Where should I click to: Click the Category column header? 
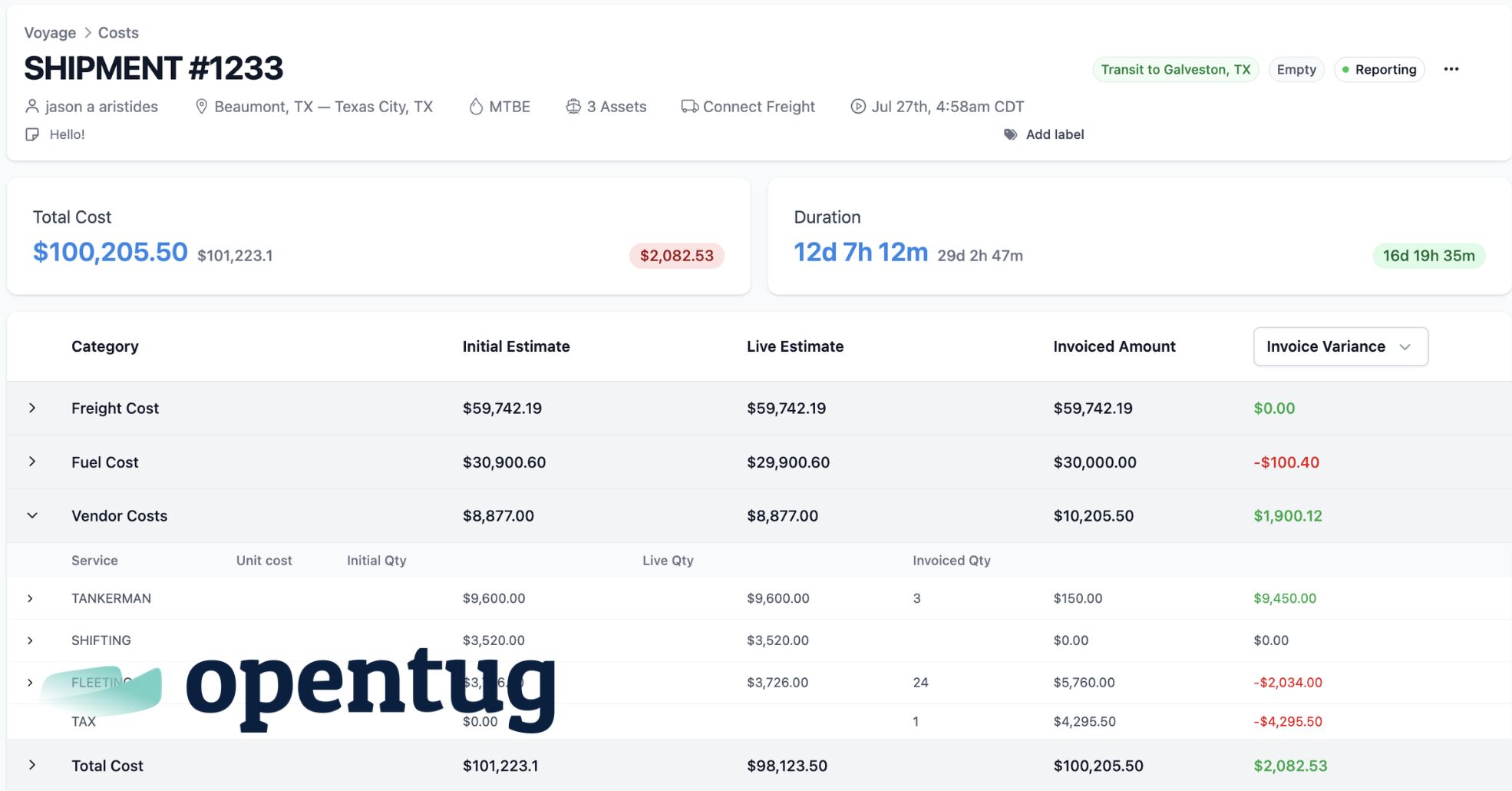[105, 346]
